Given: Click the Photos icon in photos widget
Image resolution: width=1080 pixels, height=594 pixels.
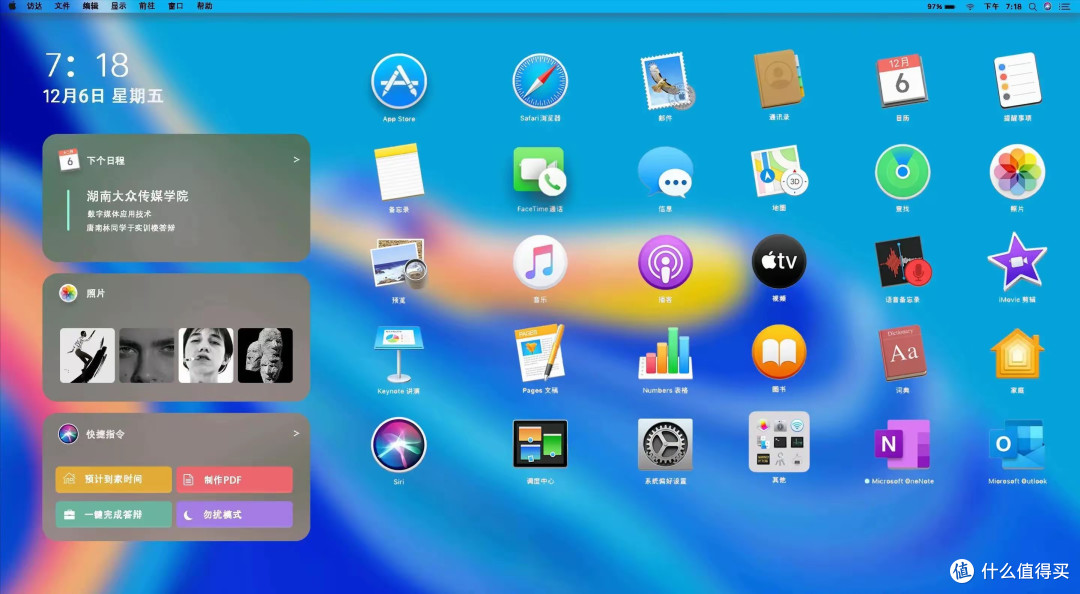Looking at the screenshot, I should 68,293.
